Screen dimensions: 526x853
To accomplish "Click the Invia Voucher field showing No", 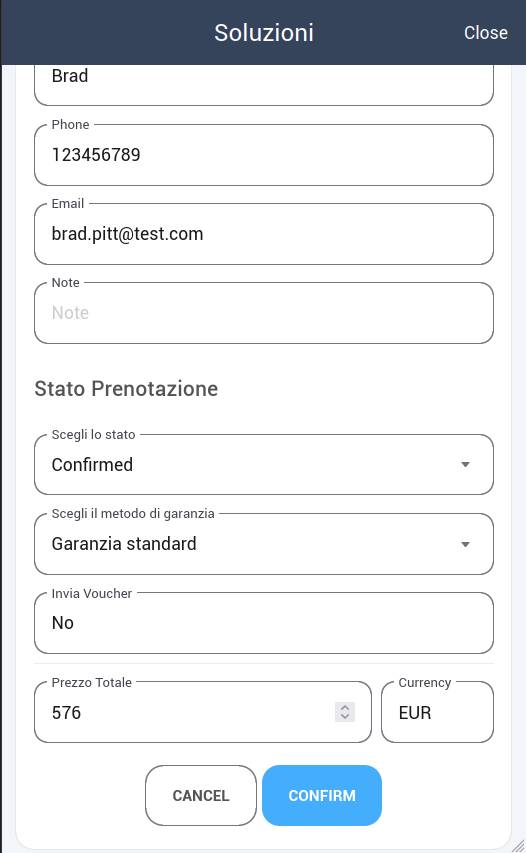I will pyautogui.click(x=264, y=623).
